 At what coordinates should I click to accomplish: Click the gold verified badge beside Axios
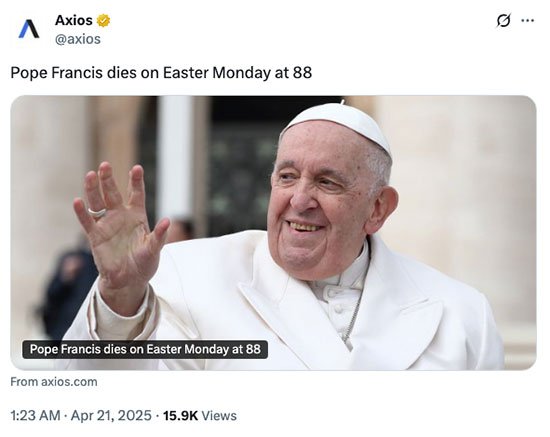coord(103,21)
